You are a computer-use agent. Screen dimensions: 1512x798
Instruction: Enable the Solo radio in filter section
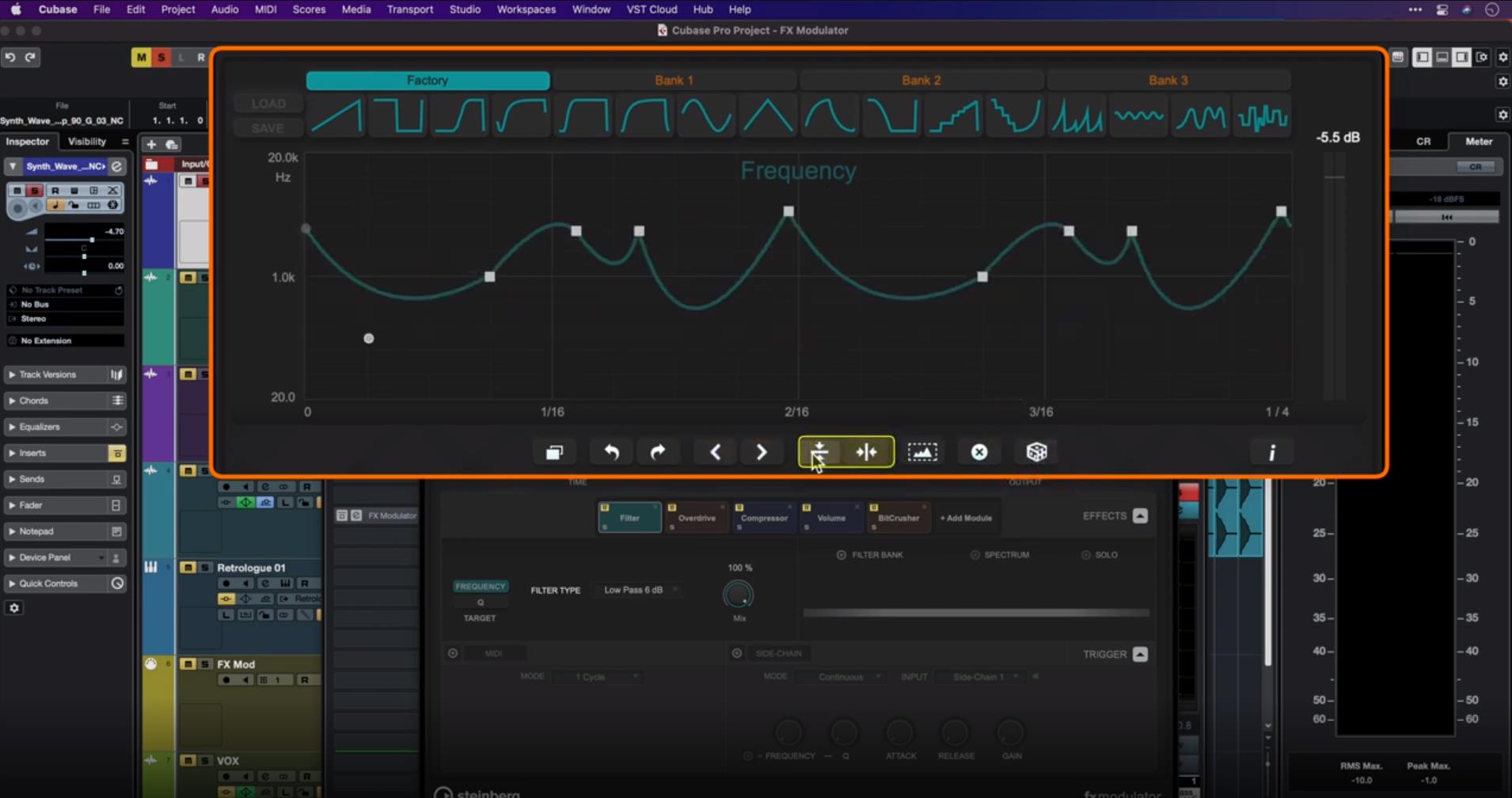(x=1086, y=555)
